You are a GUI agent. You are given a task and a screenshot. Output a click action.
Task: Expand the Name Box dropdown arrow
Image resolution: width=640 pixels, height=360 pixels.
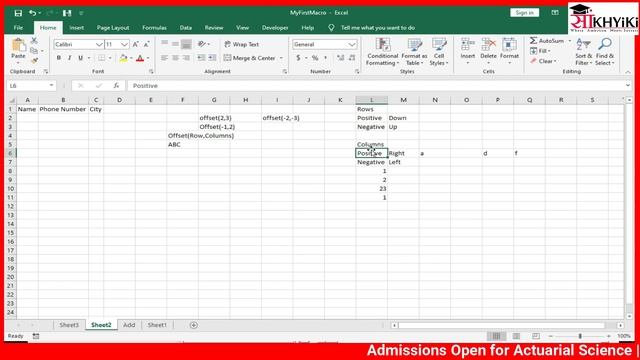coord(51,86)
